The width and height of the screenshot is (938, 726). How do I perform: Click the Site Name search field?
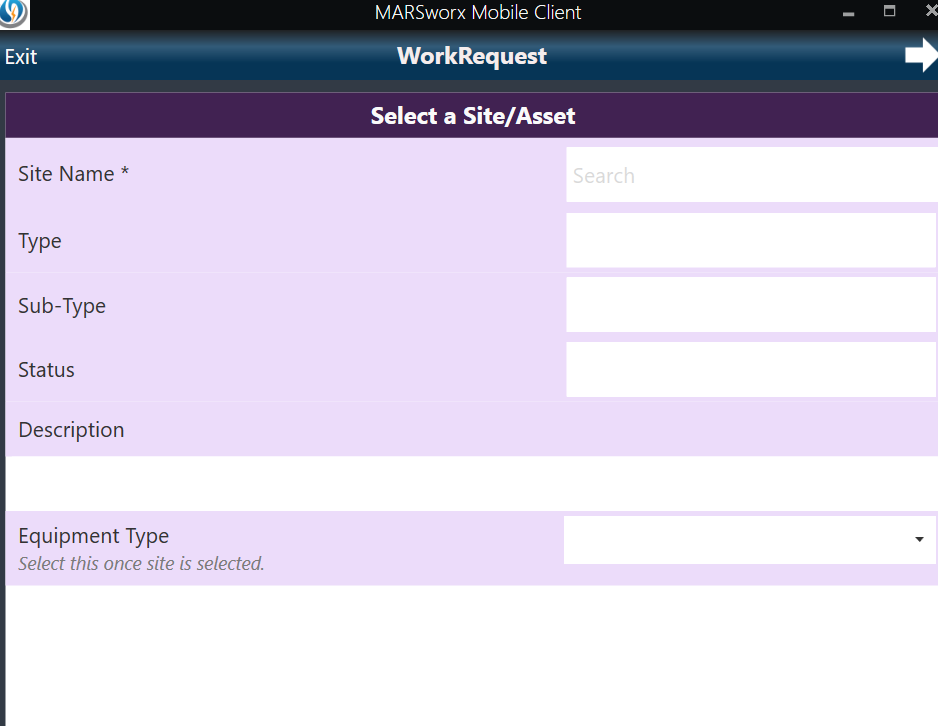752,175
